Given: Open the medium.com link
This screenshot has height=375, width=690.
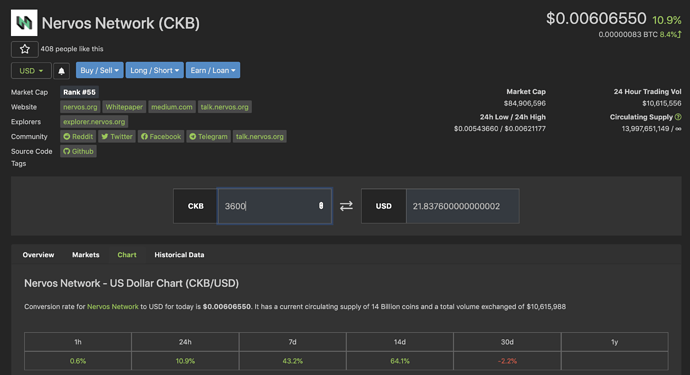Looking at the screenshot, I should pos(172,107).
